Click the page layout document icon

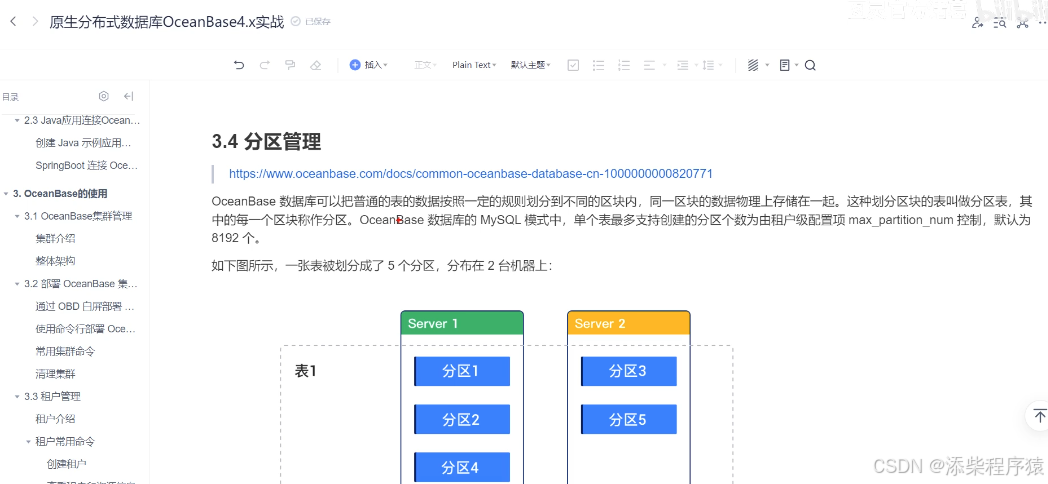(785, 65)
